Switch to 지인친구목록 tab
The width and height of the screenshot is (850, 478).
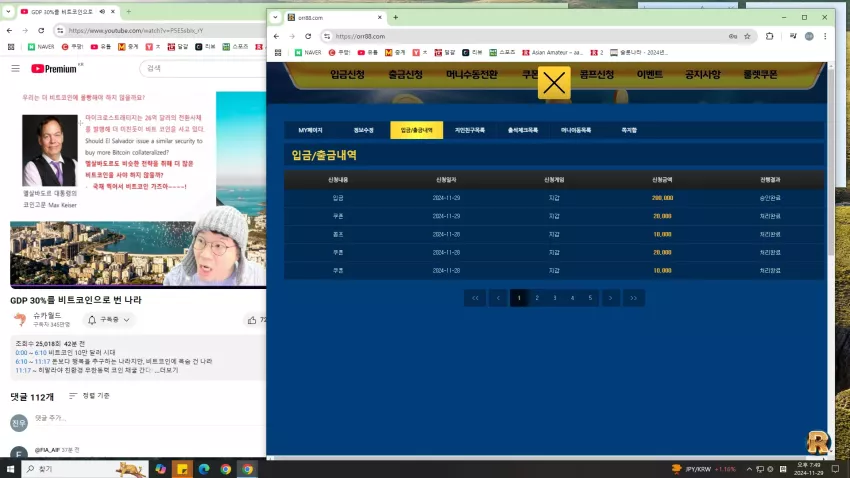point(469,130)
